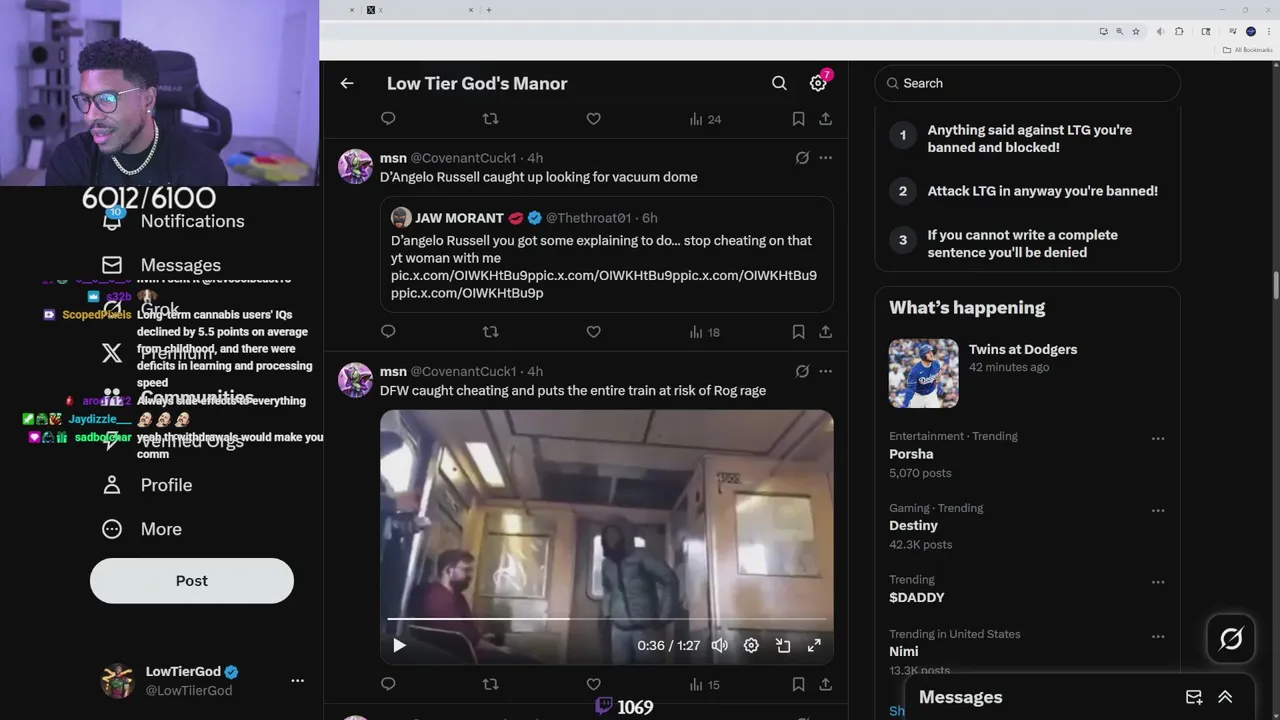The image size is (1280, 720).
Task: Open All Bookmarks folder
Action: click(1248, 50)
